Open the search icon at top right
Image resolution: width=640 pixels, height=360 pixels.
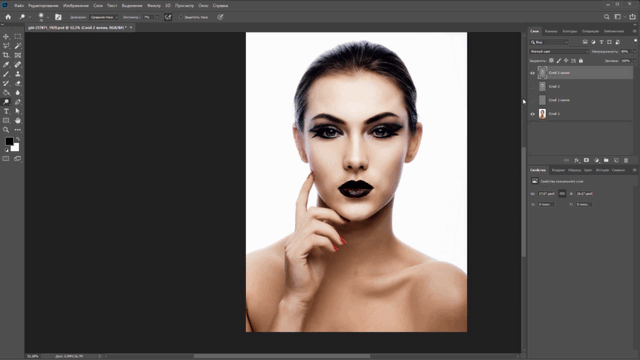[607, 17]
